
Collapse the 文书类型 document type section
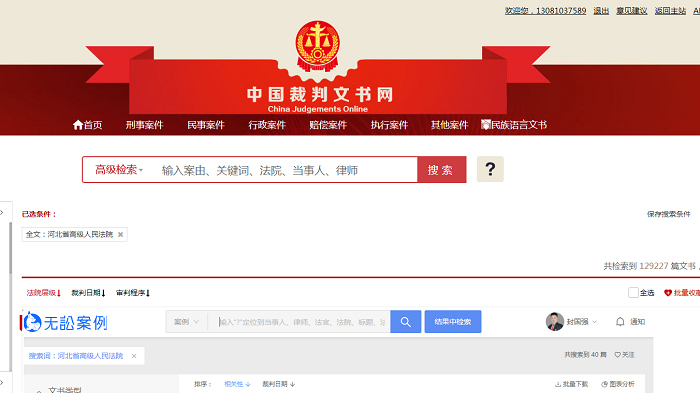pyautogui.click(x=39, y=391)
